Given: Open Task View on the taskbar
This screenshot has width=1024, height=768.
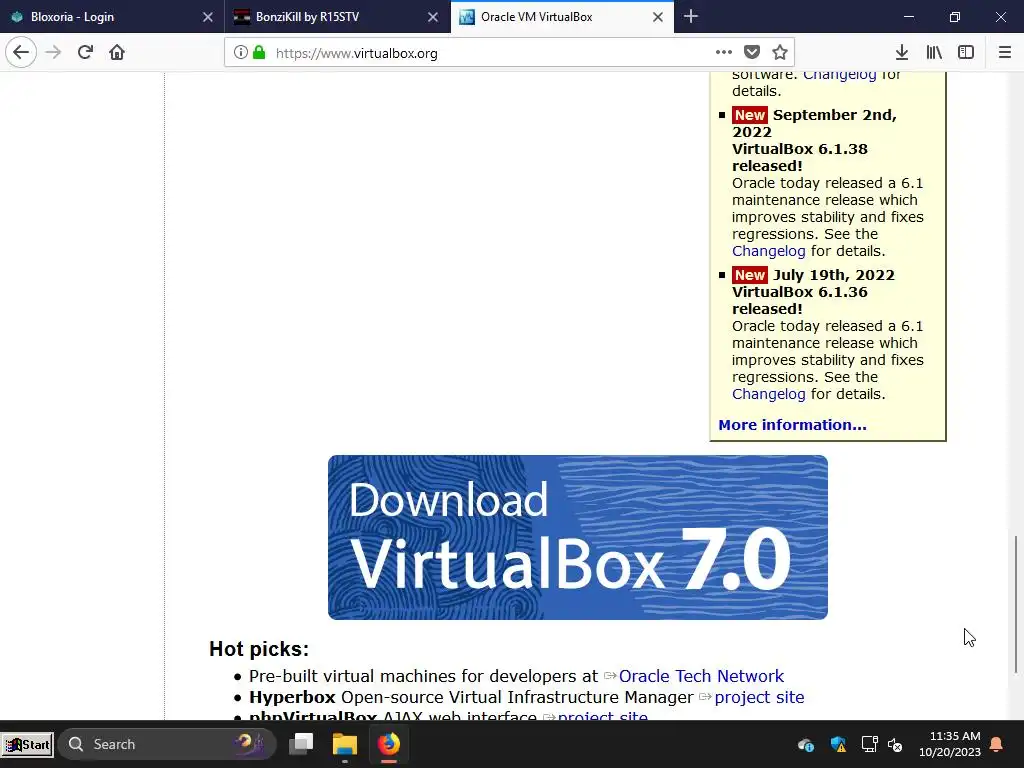Looking at the screenshot, I should click(x=302, y=744).
